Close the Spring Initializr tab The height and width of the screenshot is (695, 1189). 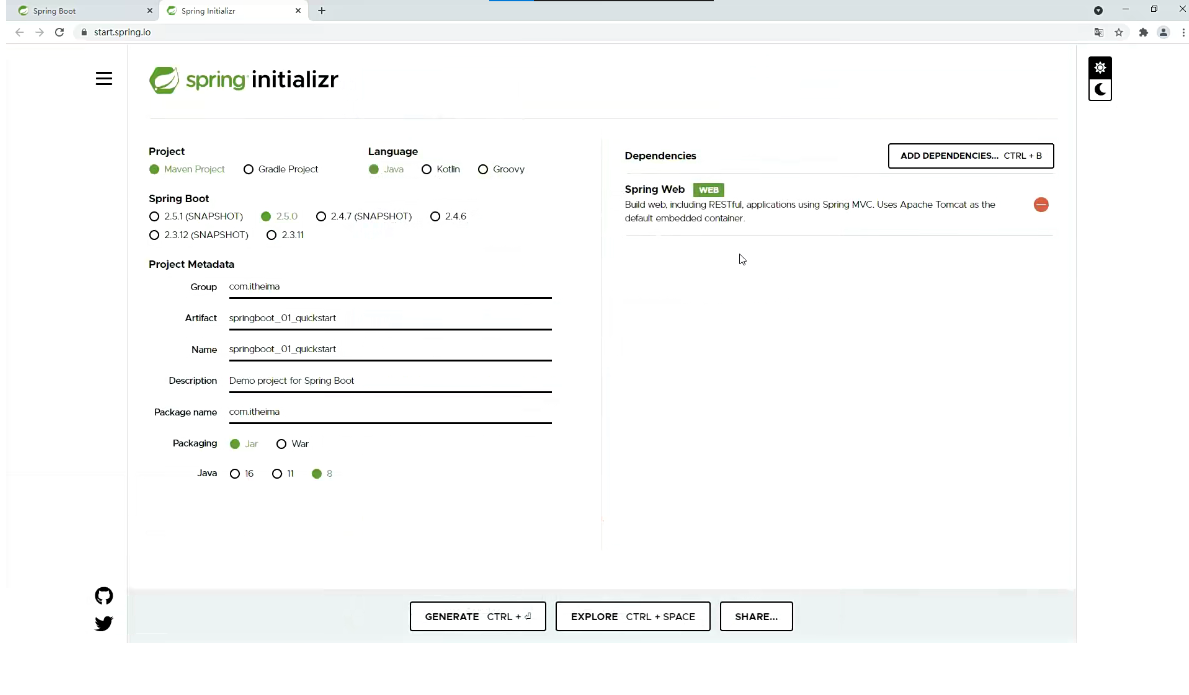pos(298,11)
